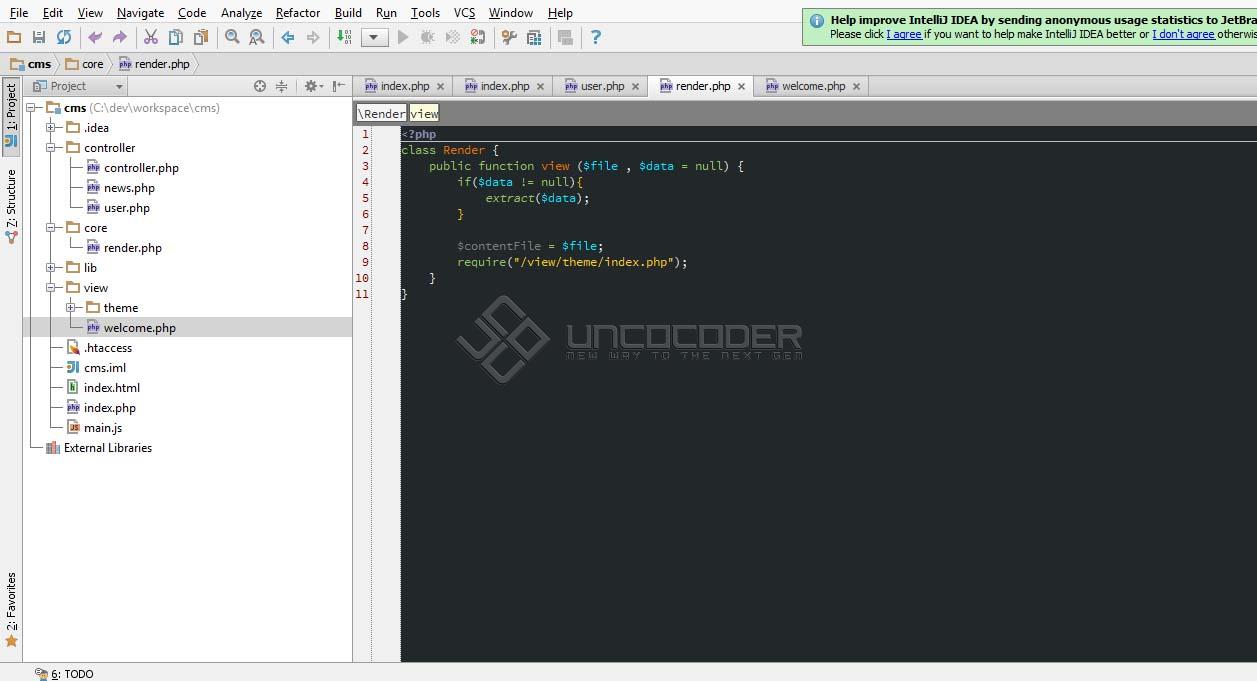Expand the lib folder node

click(x=50, y=268)
